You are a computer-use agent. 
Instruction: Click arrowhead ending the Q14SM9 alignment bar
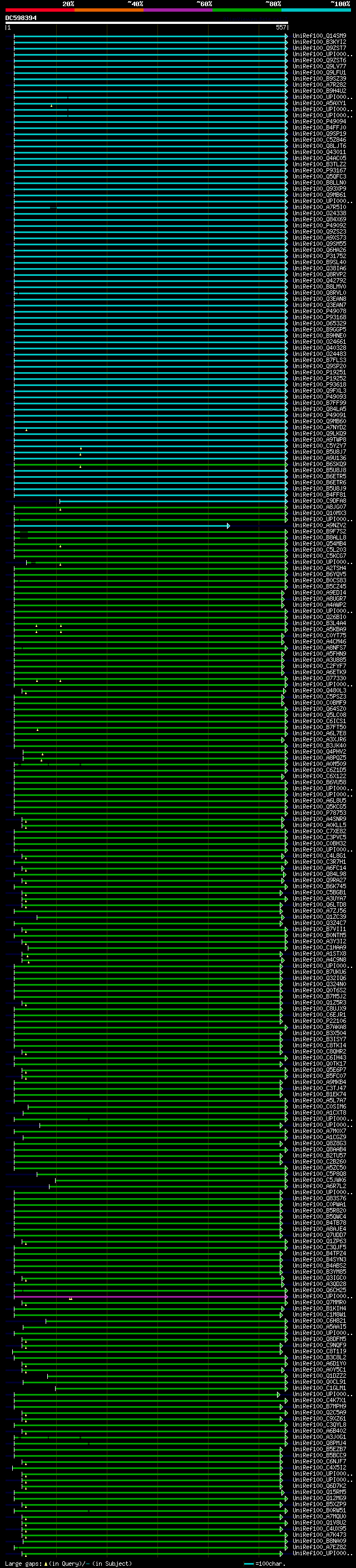286,36
